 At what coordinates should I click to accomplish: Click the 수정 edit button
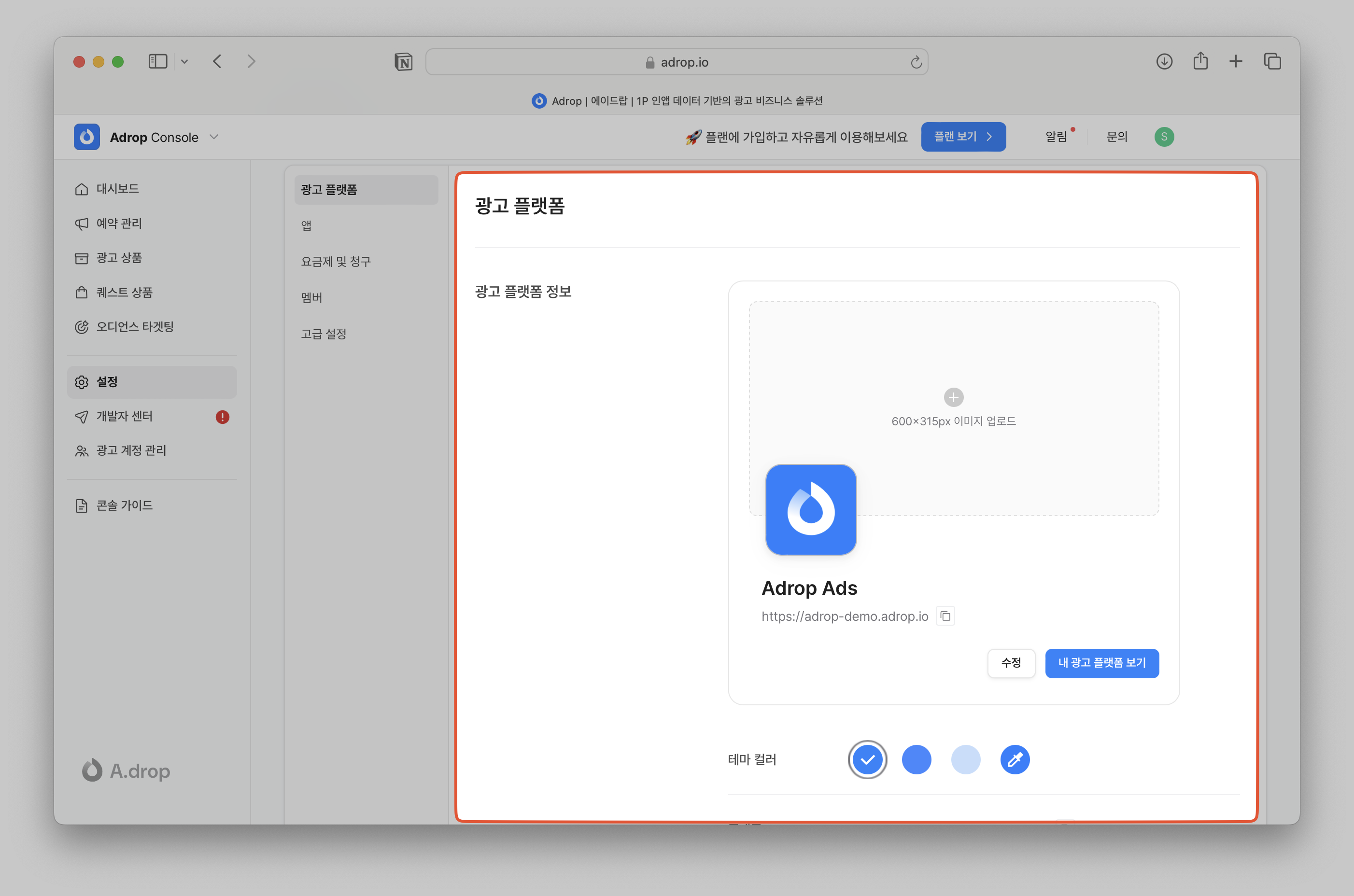[x=1011, y=663]
